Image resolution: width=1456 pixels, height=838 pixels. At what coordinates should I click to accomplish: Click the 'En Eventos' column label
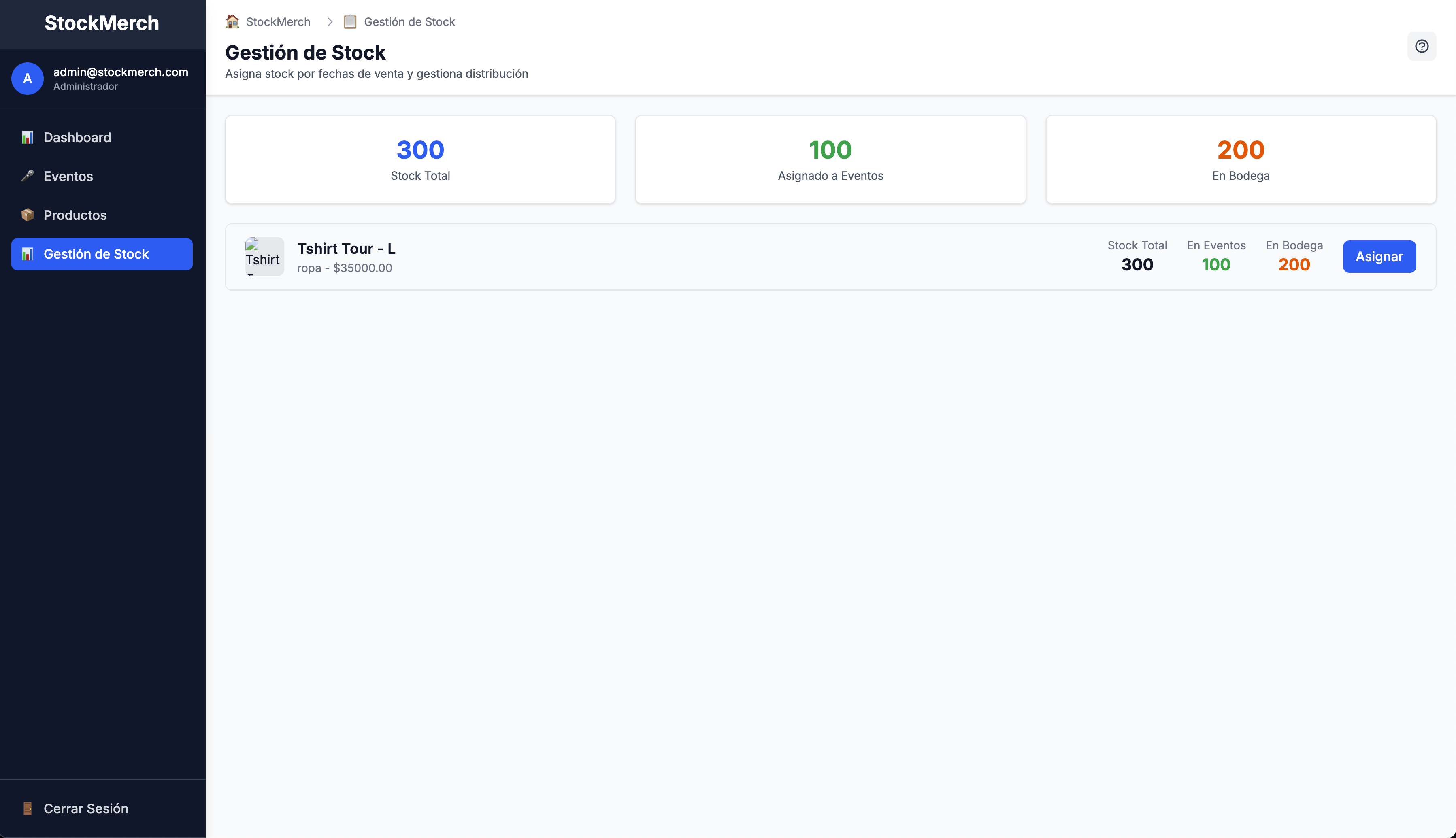[1215, 246]
